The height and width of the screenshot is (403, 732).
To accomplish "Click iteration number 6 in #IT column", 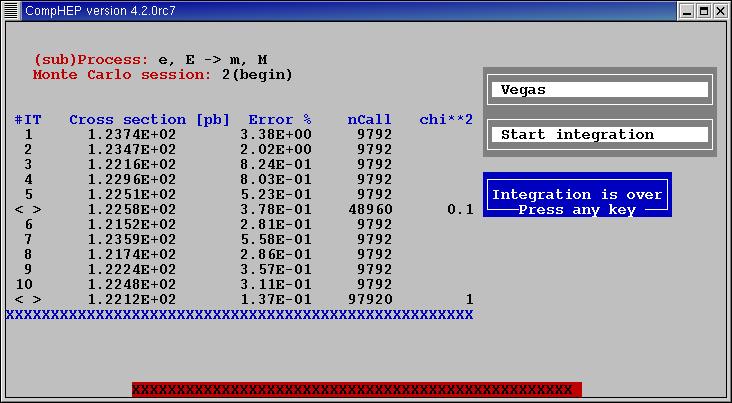I will (x=29, y=224).
